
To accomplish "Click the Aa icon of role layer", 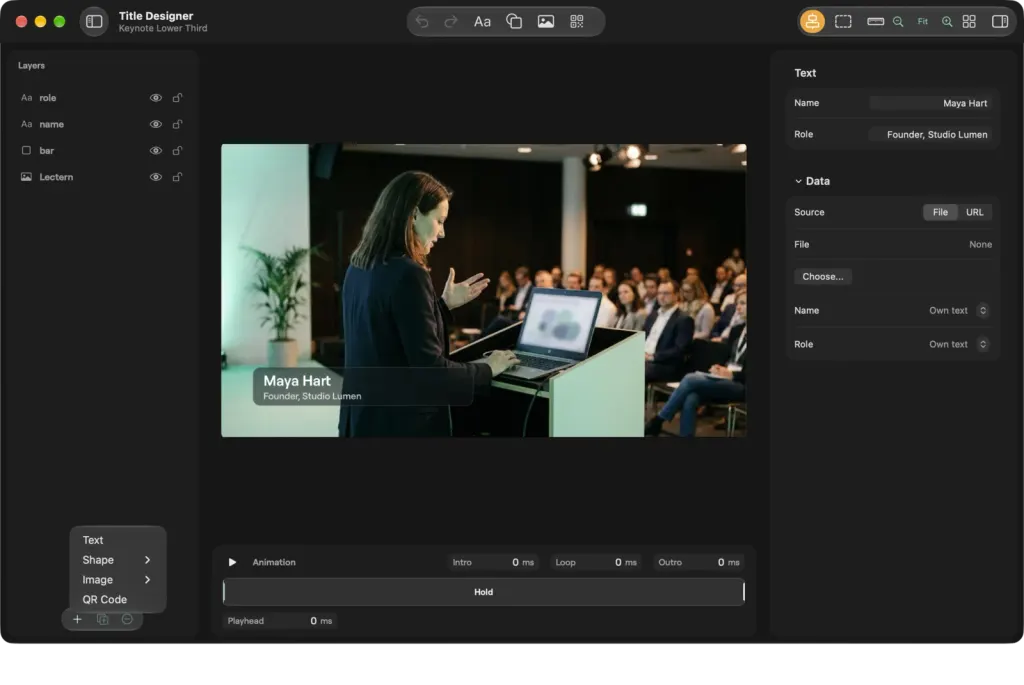I will (26, 98).
